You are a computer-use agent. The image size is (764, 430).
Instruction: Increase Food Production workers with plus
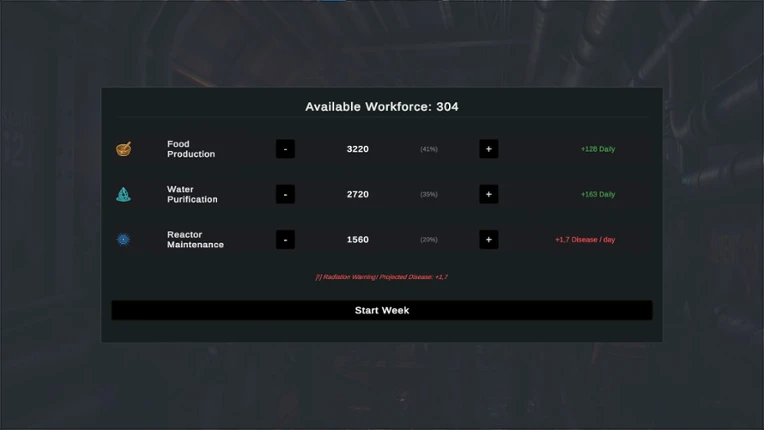pyautogui.click(x=488, y=149)
